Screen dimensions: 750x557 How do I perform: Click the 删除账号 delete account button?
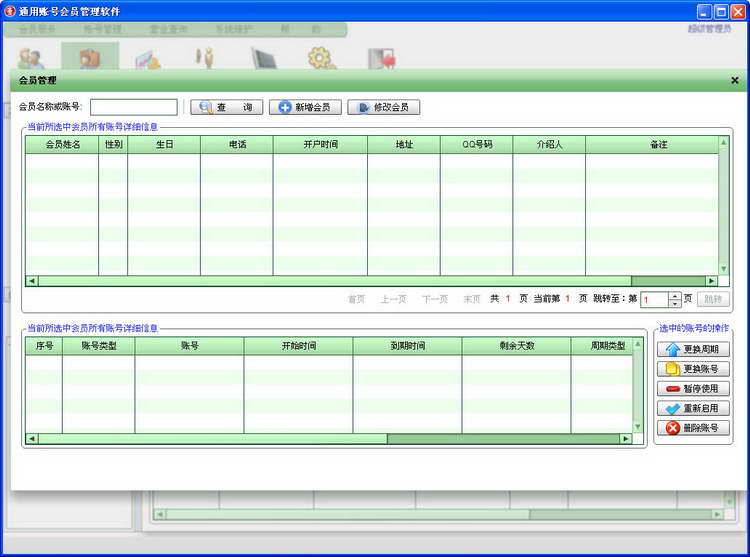[693, 427]
